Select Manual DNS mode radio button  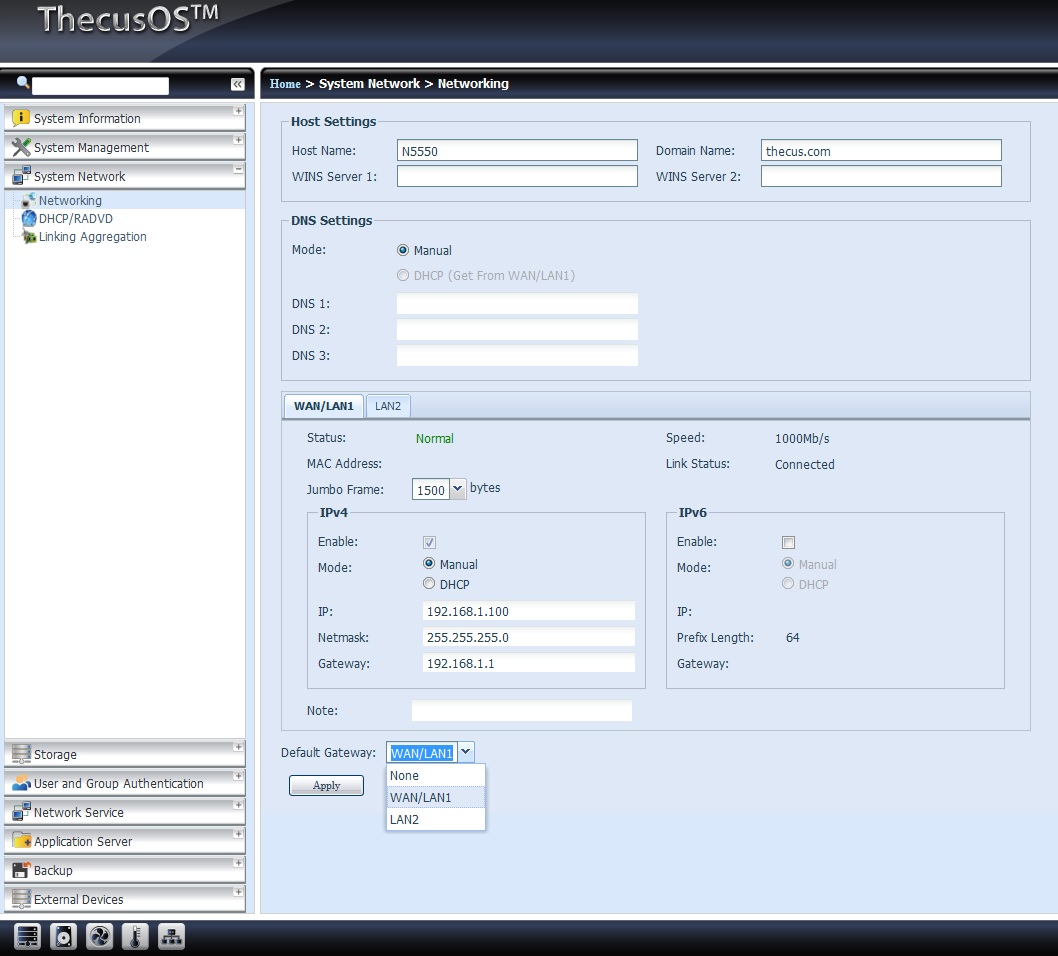pyautogui.click(x=403, y=251)
